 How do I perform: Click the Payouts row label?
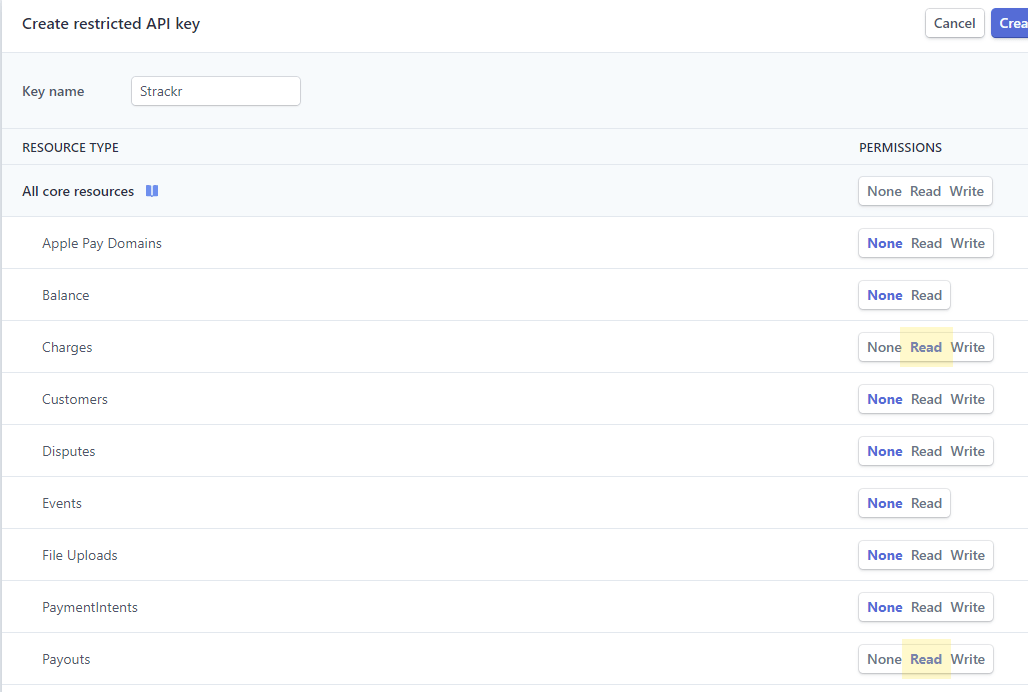(66, 659)
